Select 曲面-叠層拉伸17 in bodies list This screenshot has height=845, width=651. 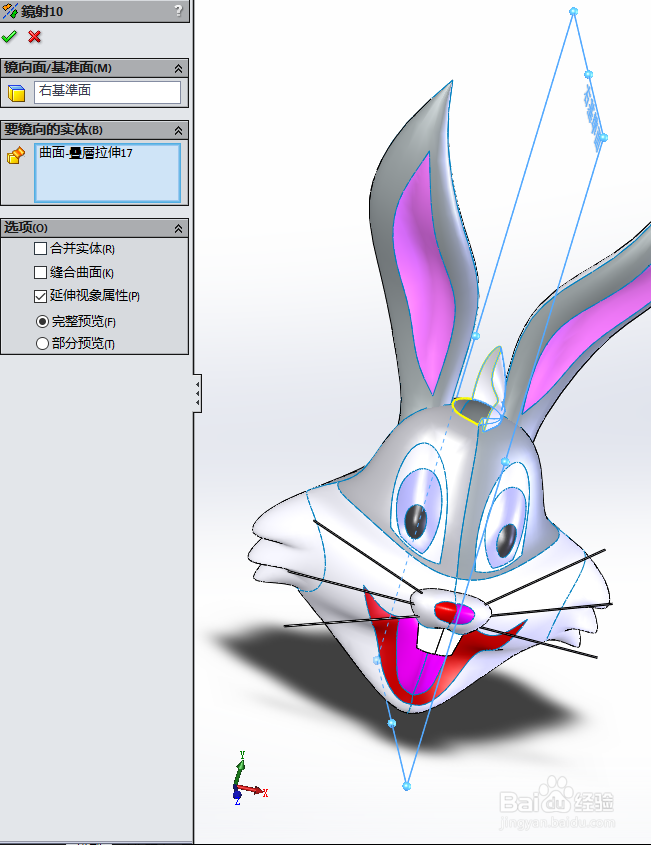[86, 153]
